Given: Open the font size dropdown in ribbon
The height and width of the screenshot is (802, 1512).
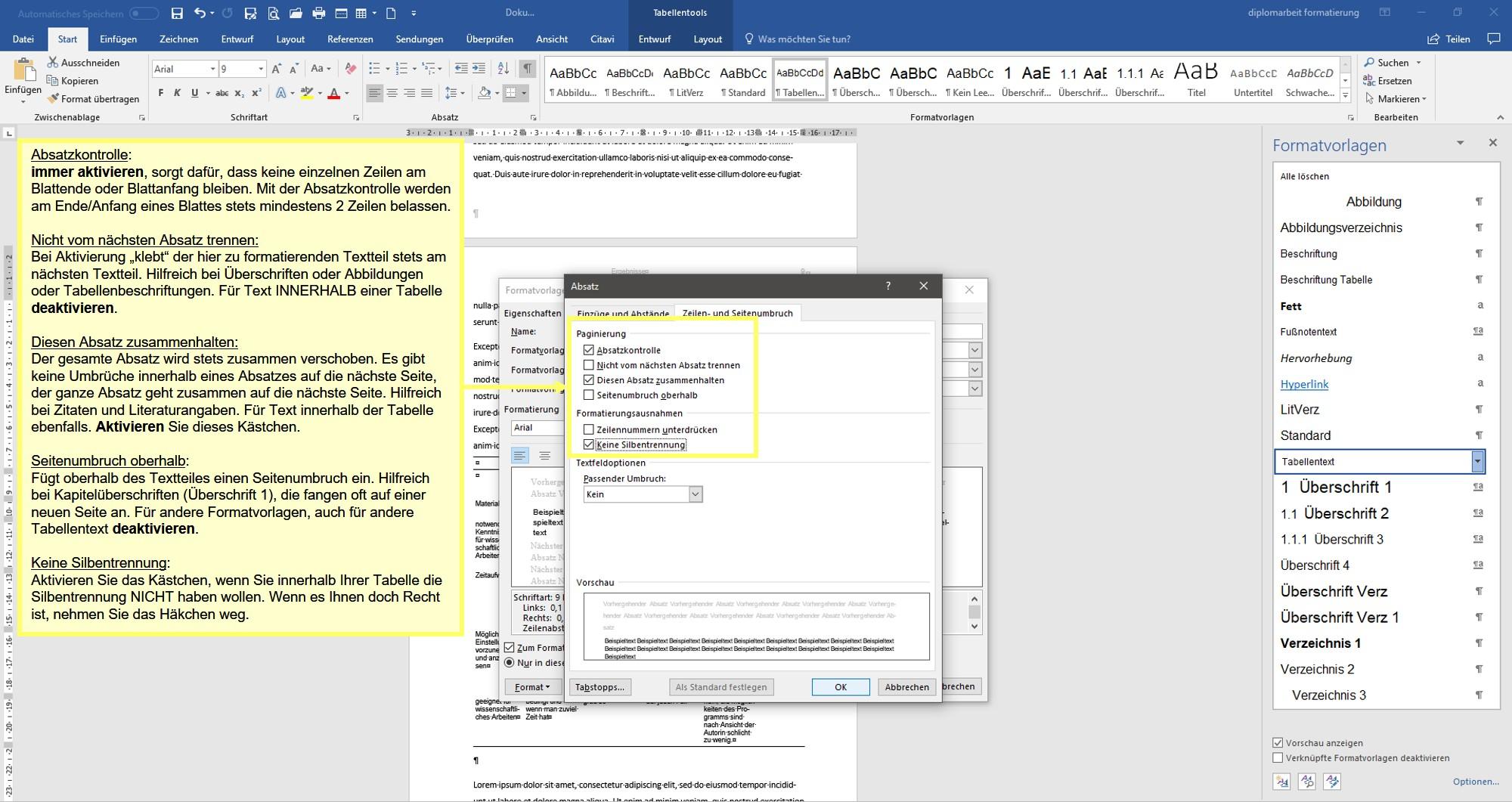Looking at the screenshot, I should [x=261, y=69].
